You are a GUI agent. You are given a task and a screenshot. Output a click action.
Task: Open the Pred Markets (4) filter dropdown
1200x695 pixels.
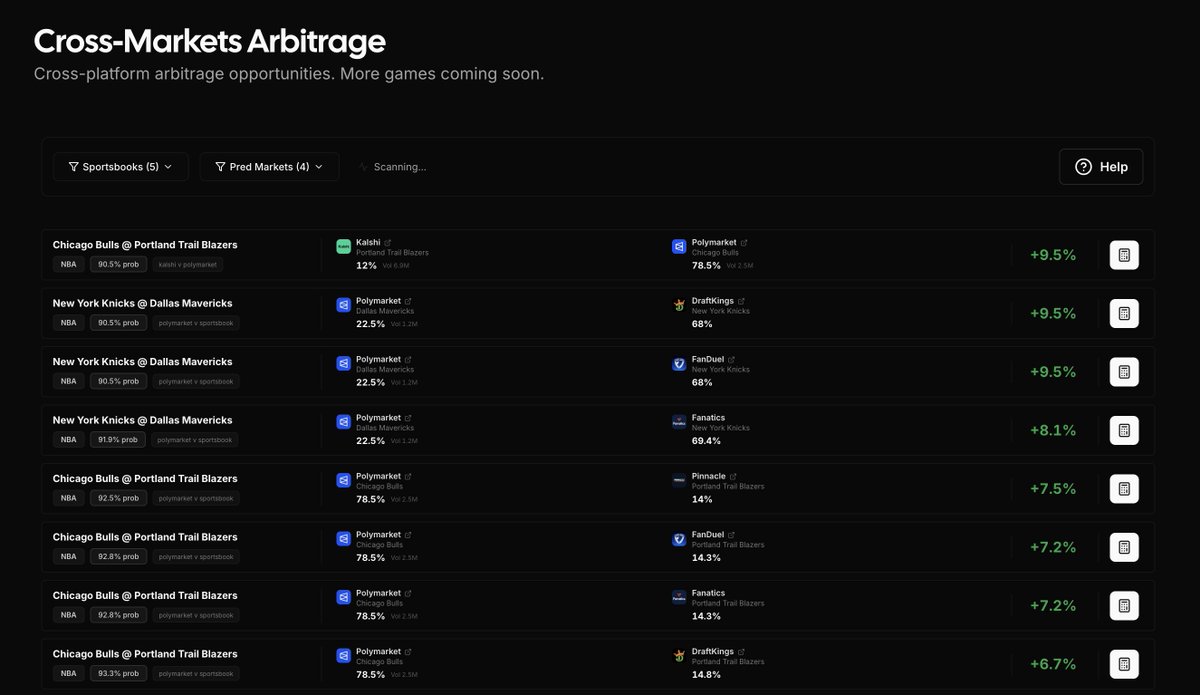click(x=269, y=167)
